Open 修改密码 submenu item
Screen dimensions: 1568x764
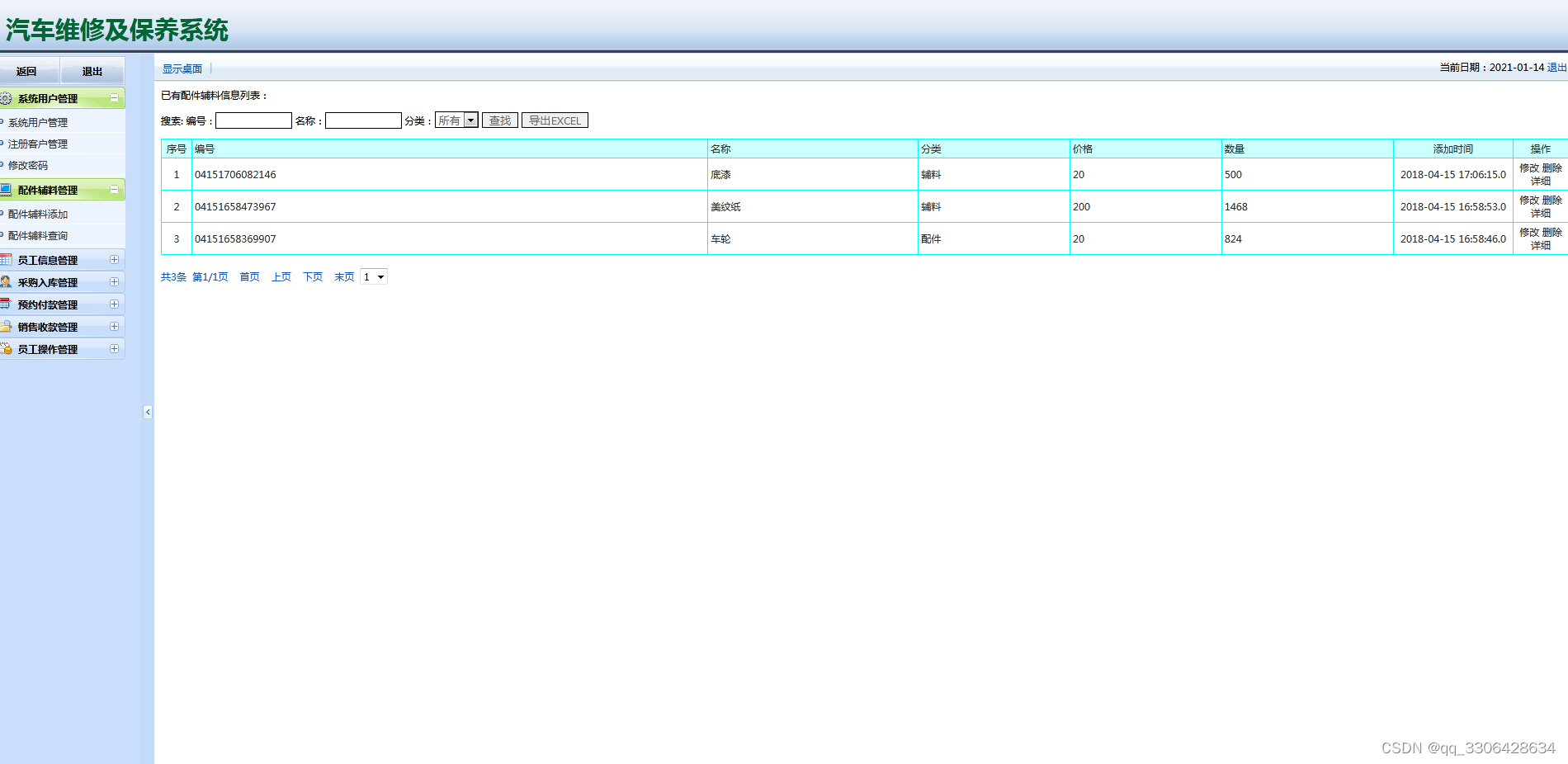coord(28,166)
